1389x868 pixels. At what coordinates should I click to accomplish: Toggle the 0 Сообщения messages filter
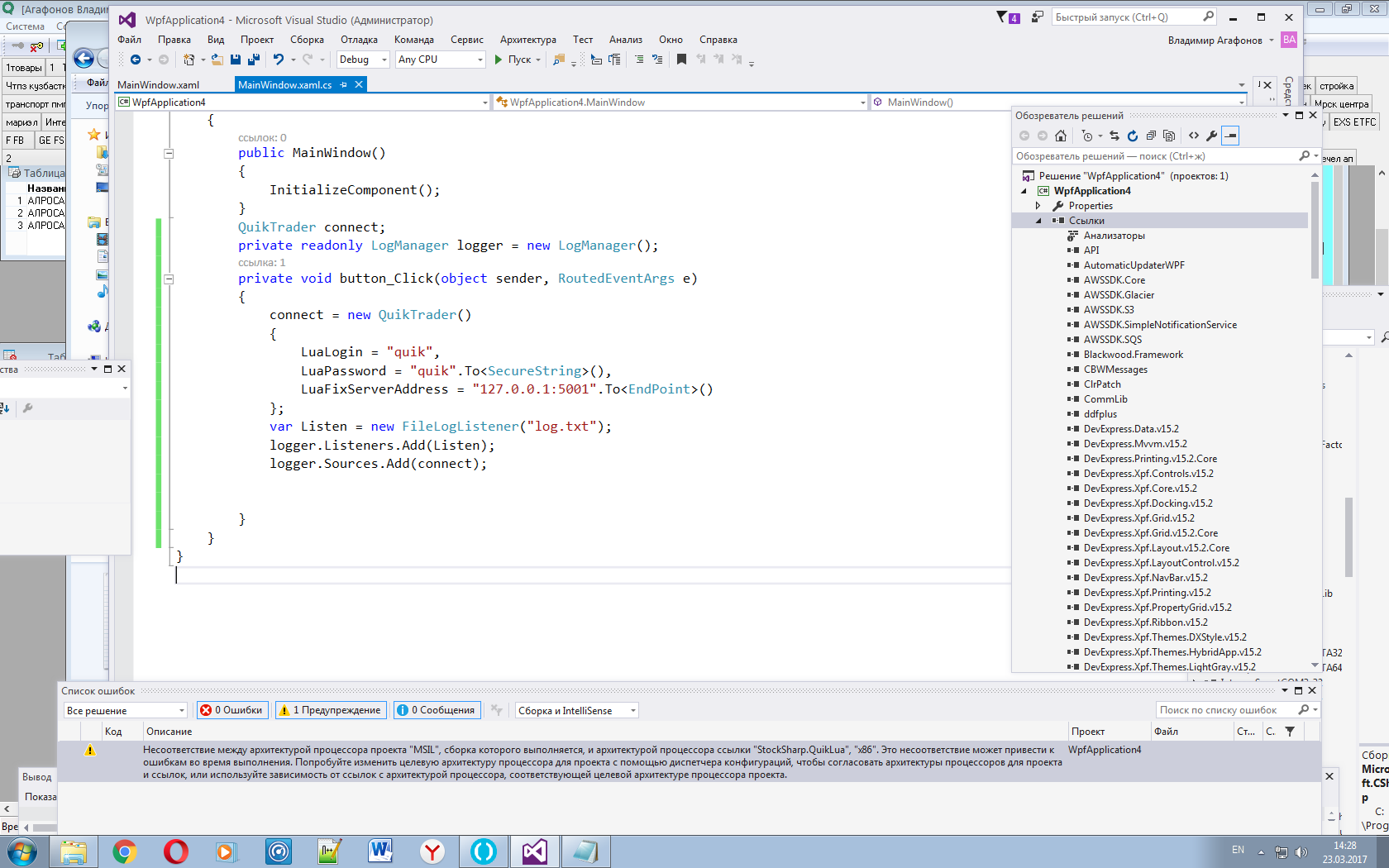click(x=436, y=710)
